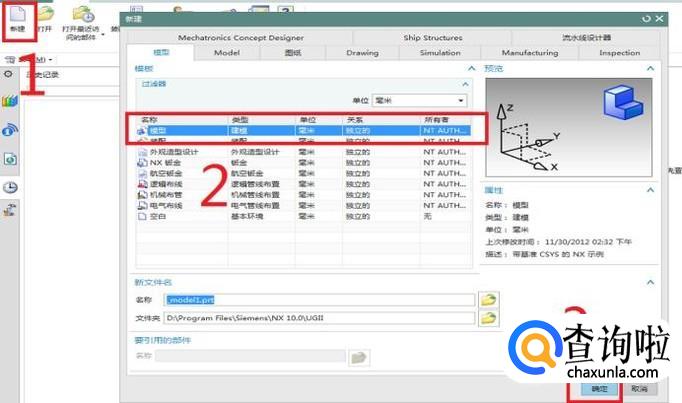Select the 机械布管 template row
Image resolution: width=682 pixels, height=403 pixels.
(304, 195)
